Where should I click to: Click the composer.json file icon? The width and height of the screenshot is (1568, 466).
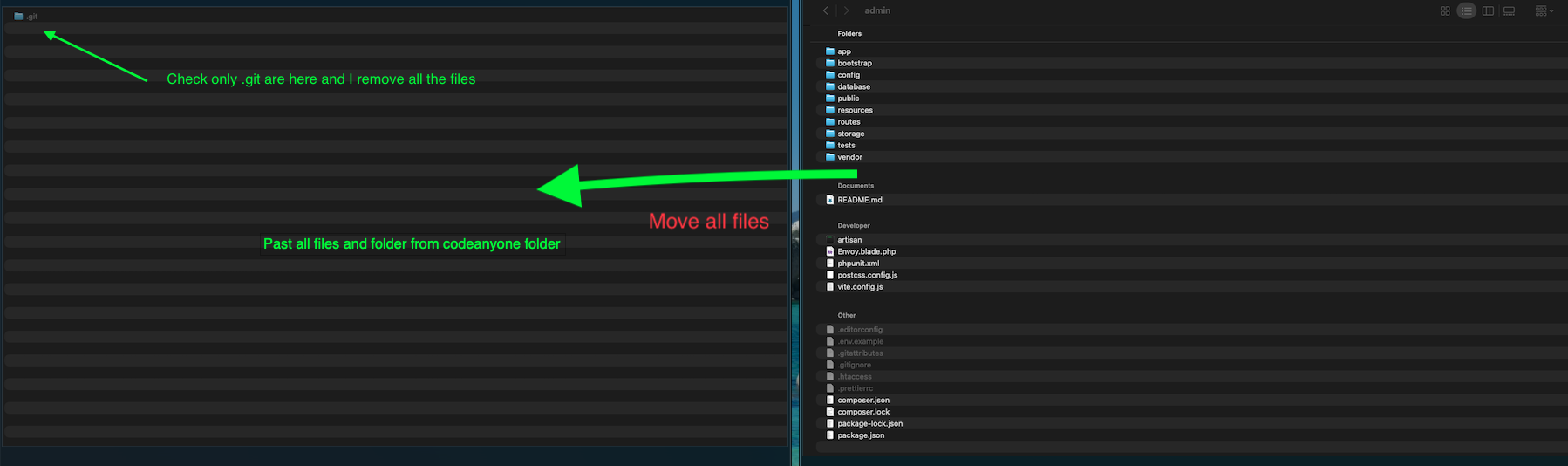(830, 401)
